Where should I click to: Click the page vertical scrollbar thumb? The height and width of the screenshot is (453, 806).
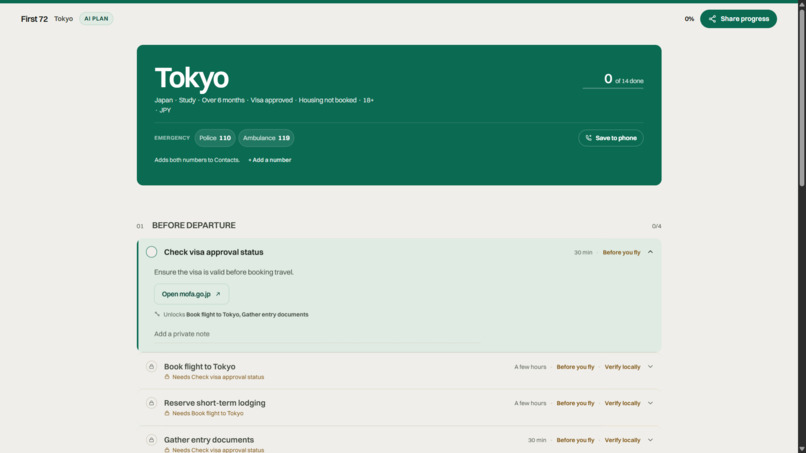pos(802,97)
